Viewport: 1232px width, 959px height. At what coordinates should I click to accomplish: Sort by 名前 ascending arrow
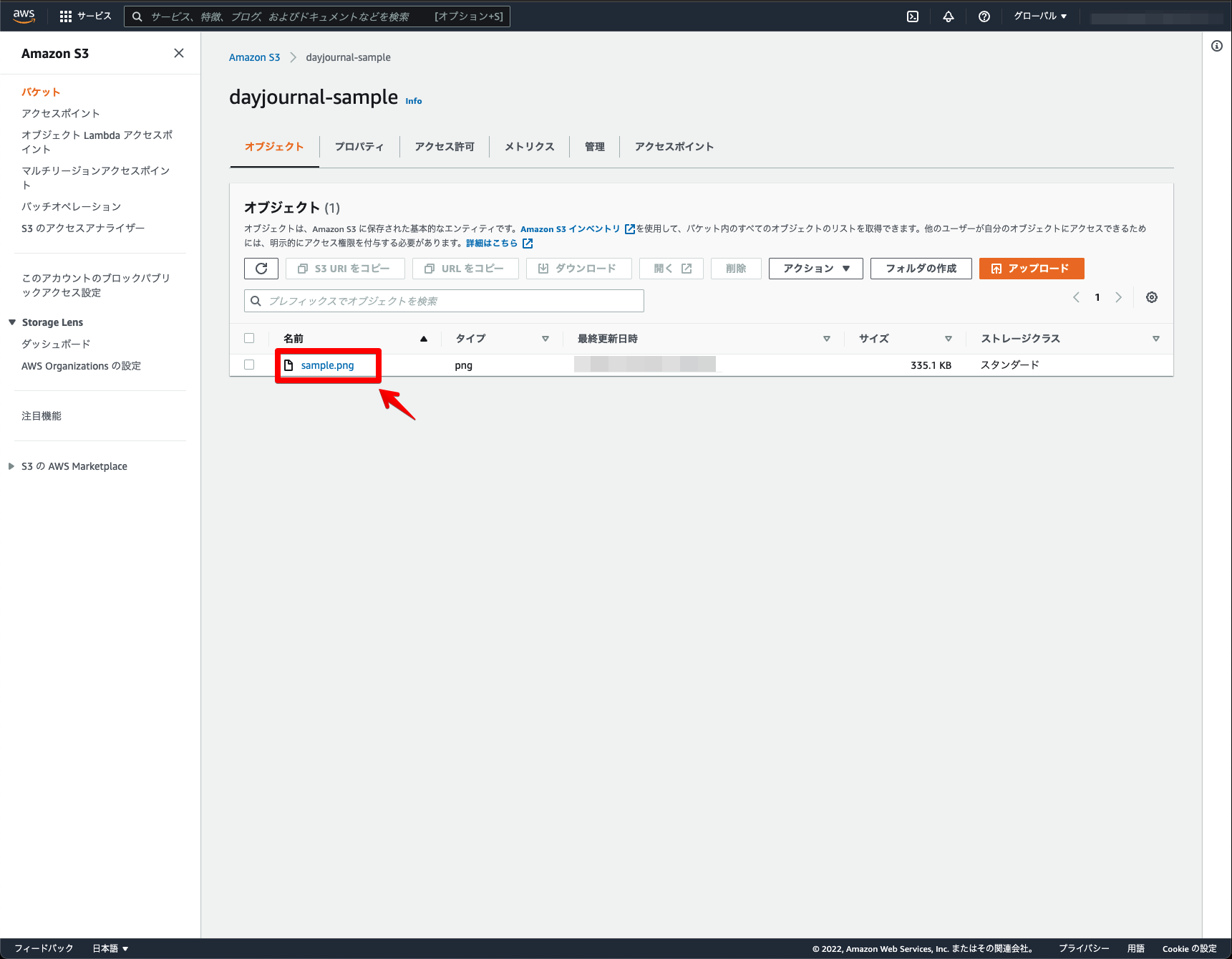click(x=424, y=339)
